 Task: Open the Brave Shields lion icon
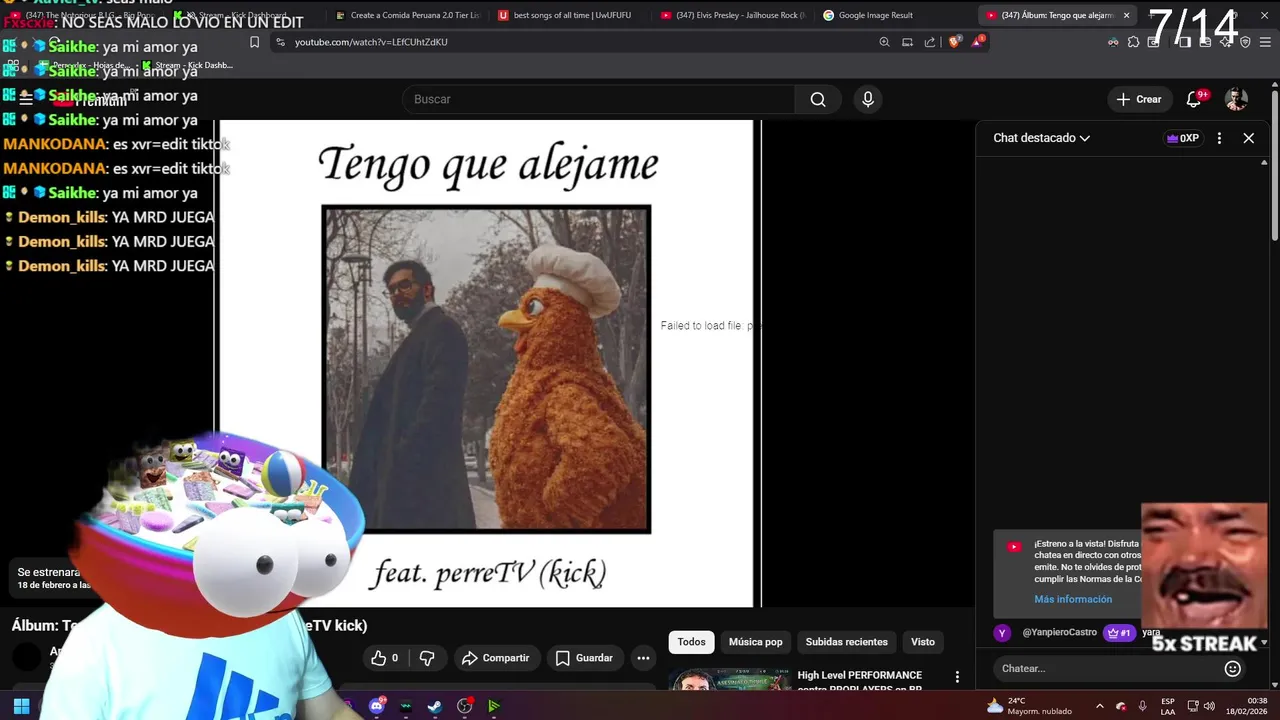coord(954,42)
